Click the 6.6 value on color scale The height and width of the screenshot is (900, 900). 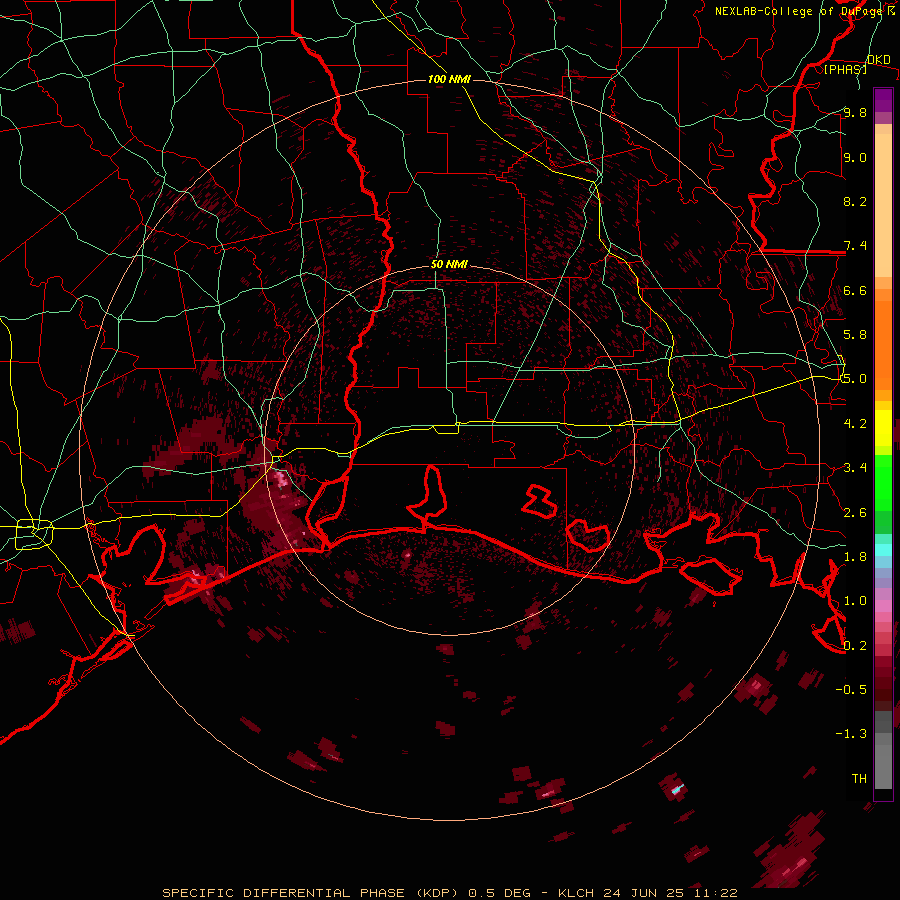pyautogui.click(x=855, y=290)
